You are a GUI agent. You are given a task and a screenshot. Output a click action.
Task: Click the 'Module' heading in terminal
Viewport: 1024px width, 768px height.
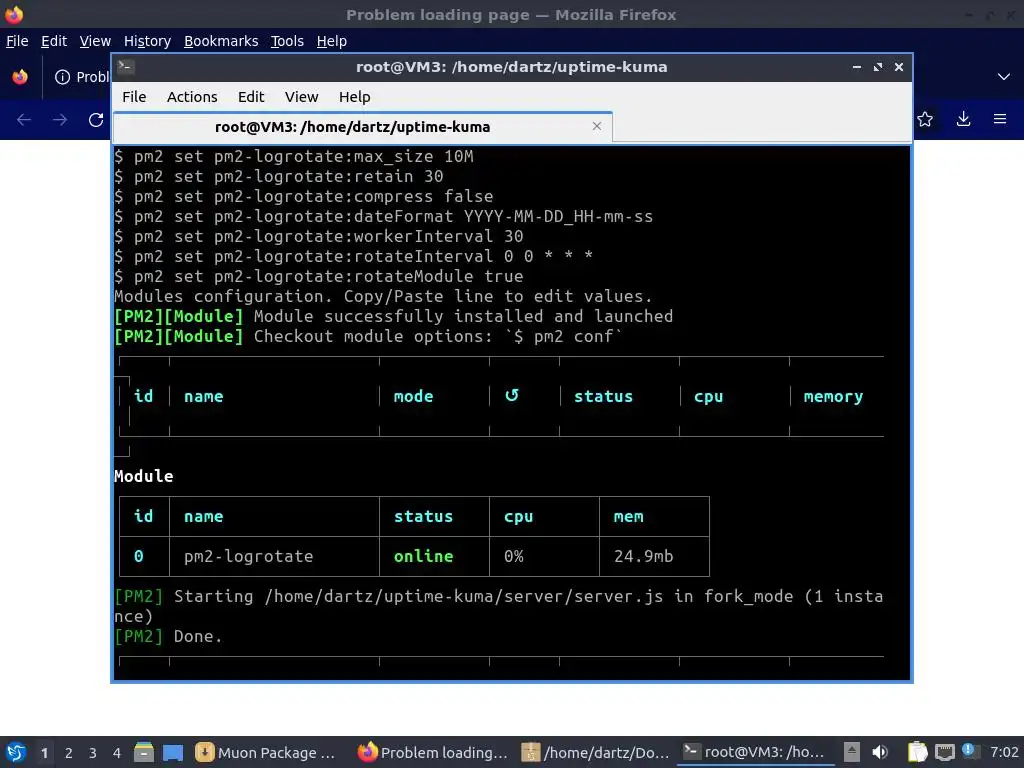click(x=144, y=476)
